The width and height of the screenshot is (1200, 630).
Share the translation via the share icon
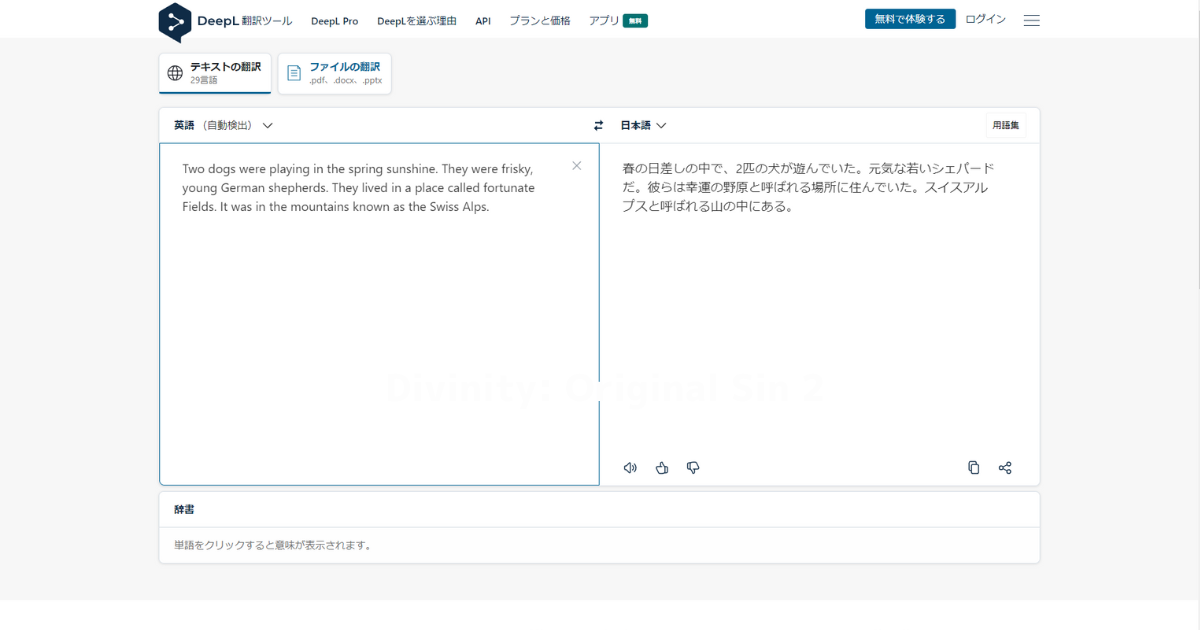click(x=1005, y=467)
